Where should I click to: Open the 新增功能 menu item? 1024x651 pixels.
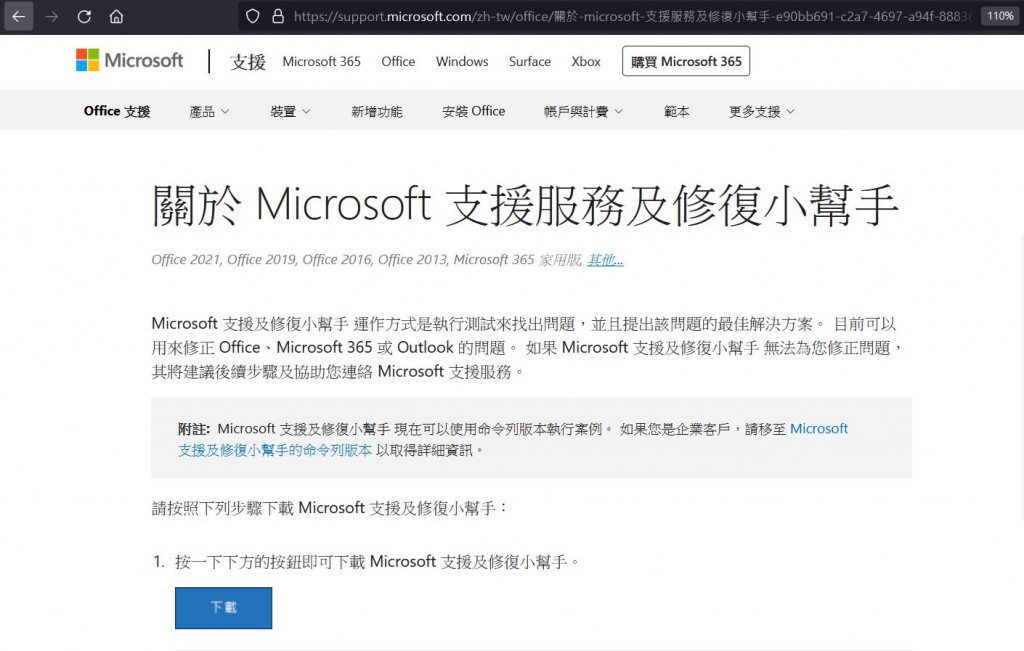coord(377,112)
